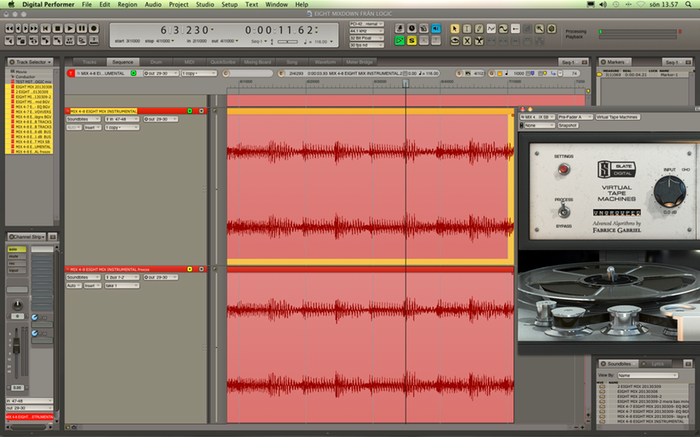Open the Audio menu
The height and width of the screenshot is (437, 700).
(153, 4)
